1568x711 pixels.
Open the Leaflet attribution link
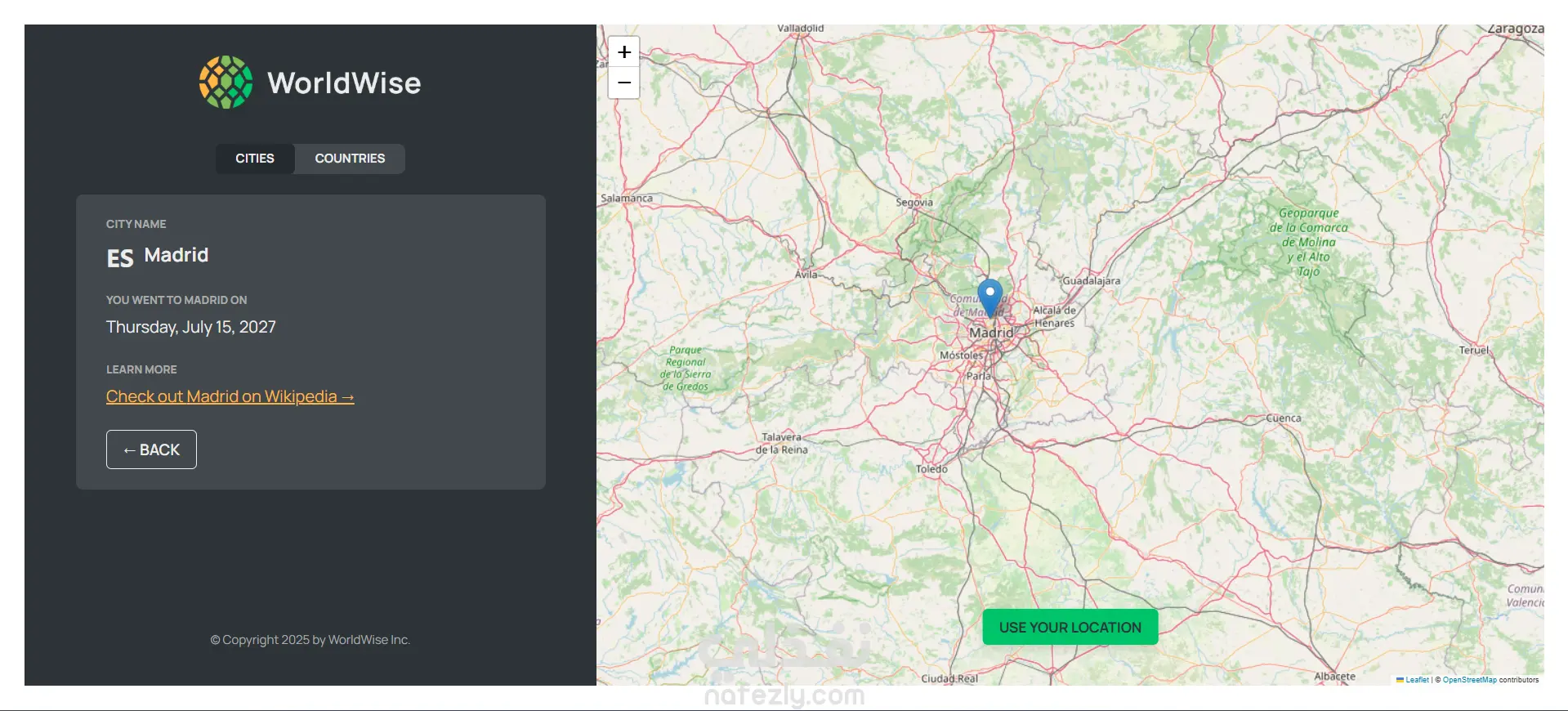[1417, 680]
